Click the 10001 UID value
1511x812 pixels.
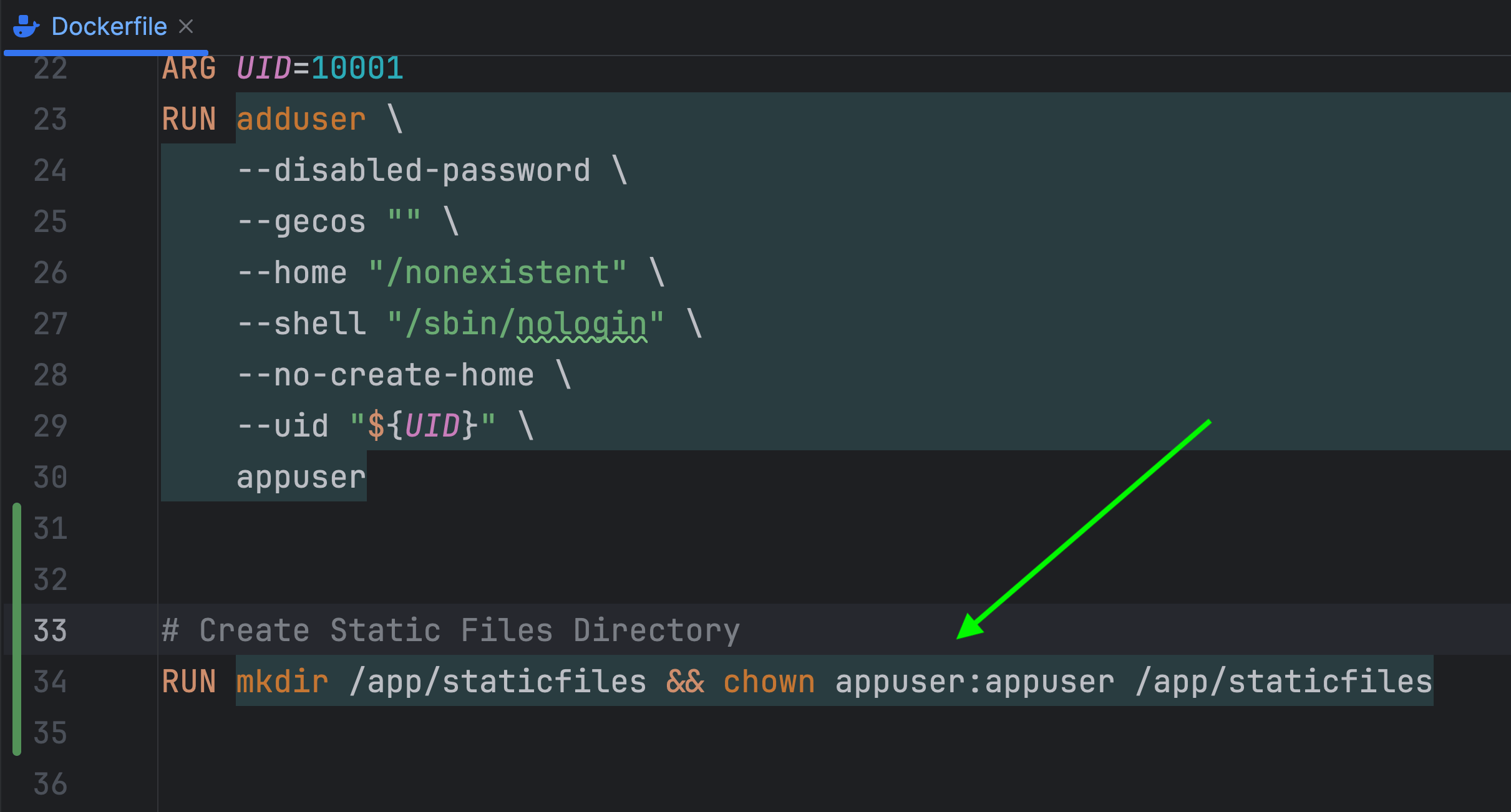(x=357, y=68)
